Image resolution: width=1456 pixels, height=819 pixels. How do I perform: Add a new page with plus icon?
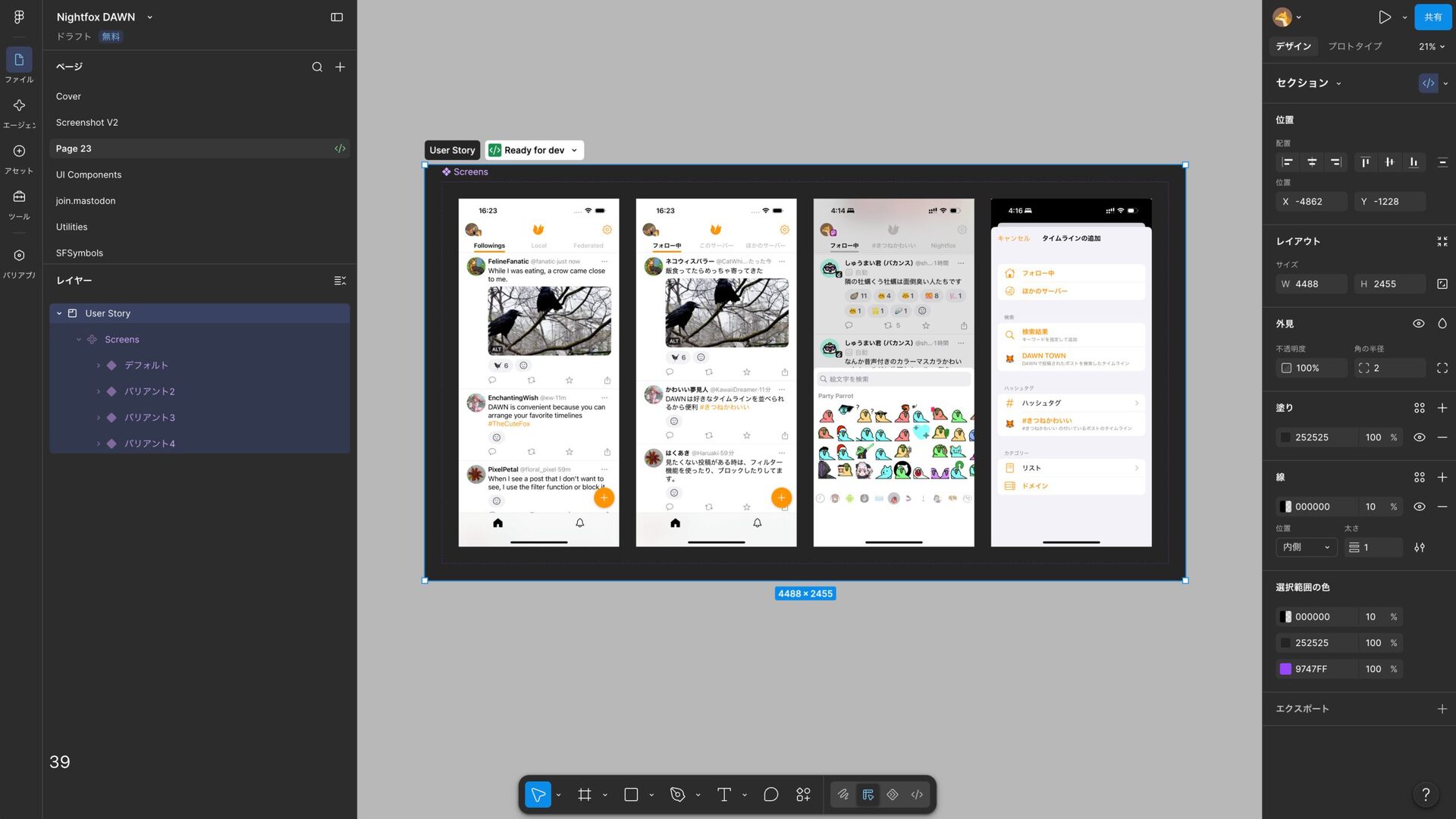pos(340,67)
